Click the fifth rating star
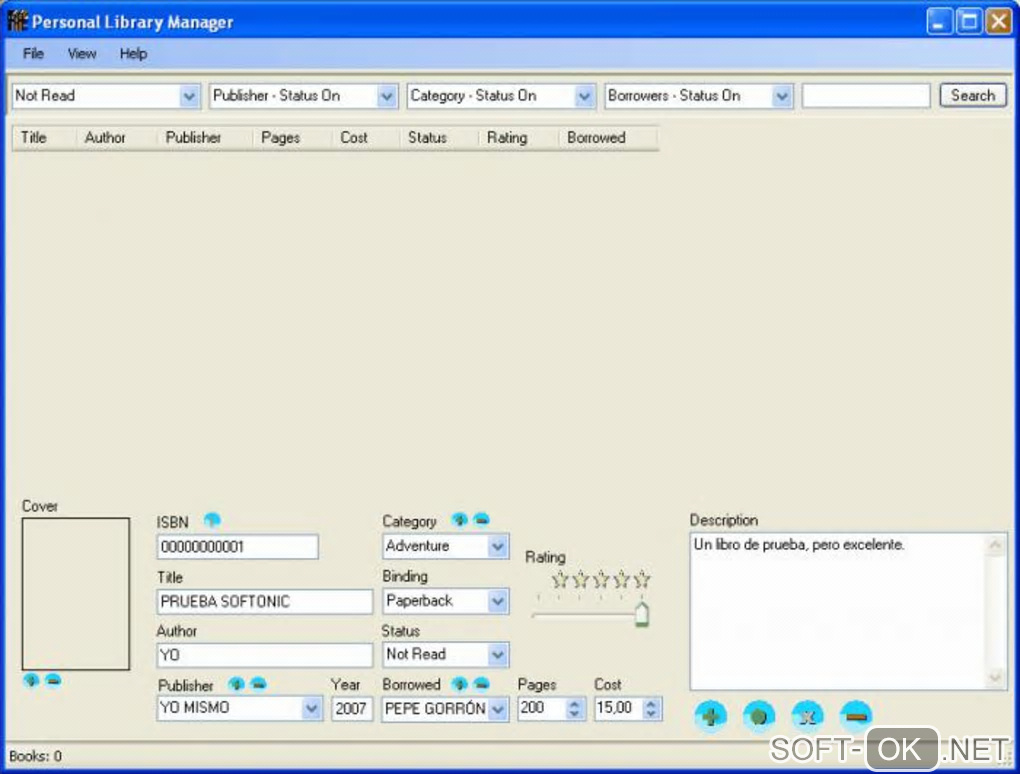Screen dimensions: 1020x774 [642, 579]
